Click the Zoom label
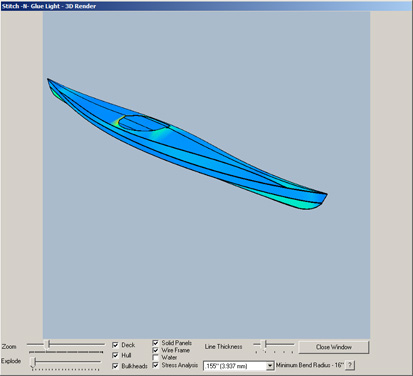Viewport: 413px width, 376px height. (x=9, y=347)
